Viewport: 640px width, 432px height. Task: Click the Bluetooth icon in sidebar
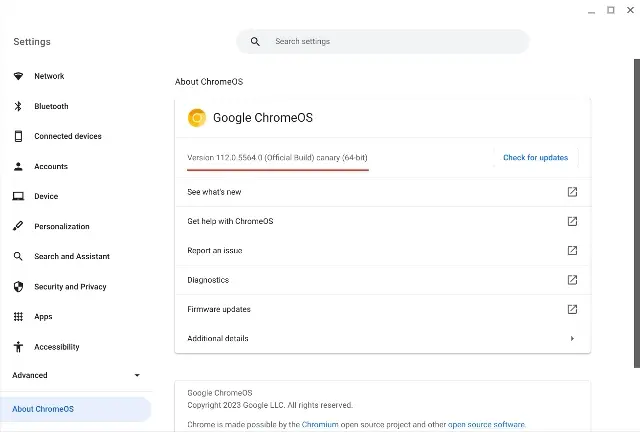[x=18, y=106]
